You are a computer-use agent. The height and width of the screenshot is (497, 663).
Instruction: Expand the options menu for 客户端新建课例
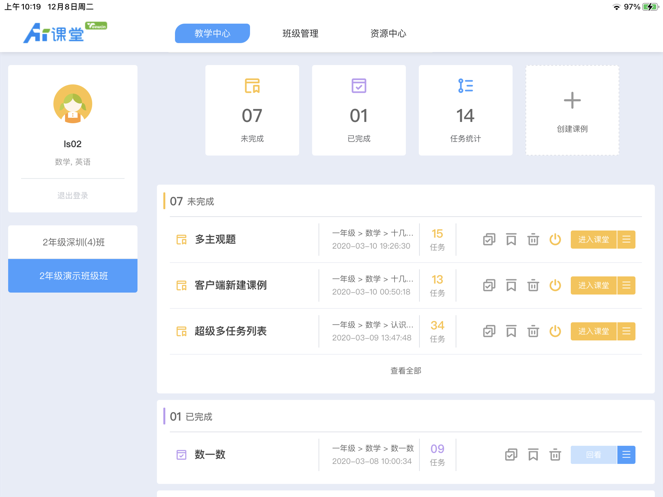(626, 285)
